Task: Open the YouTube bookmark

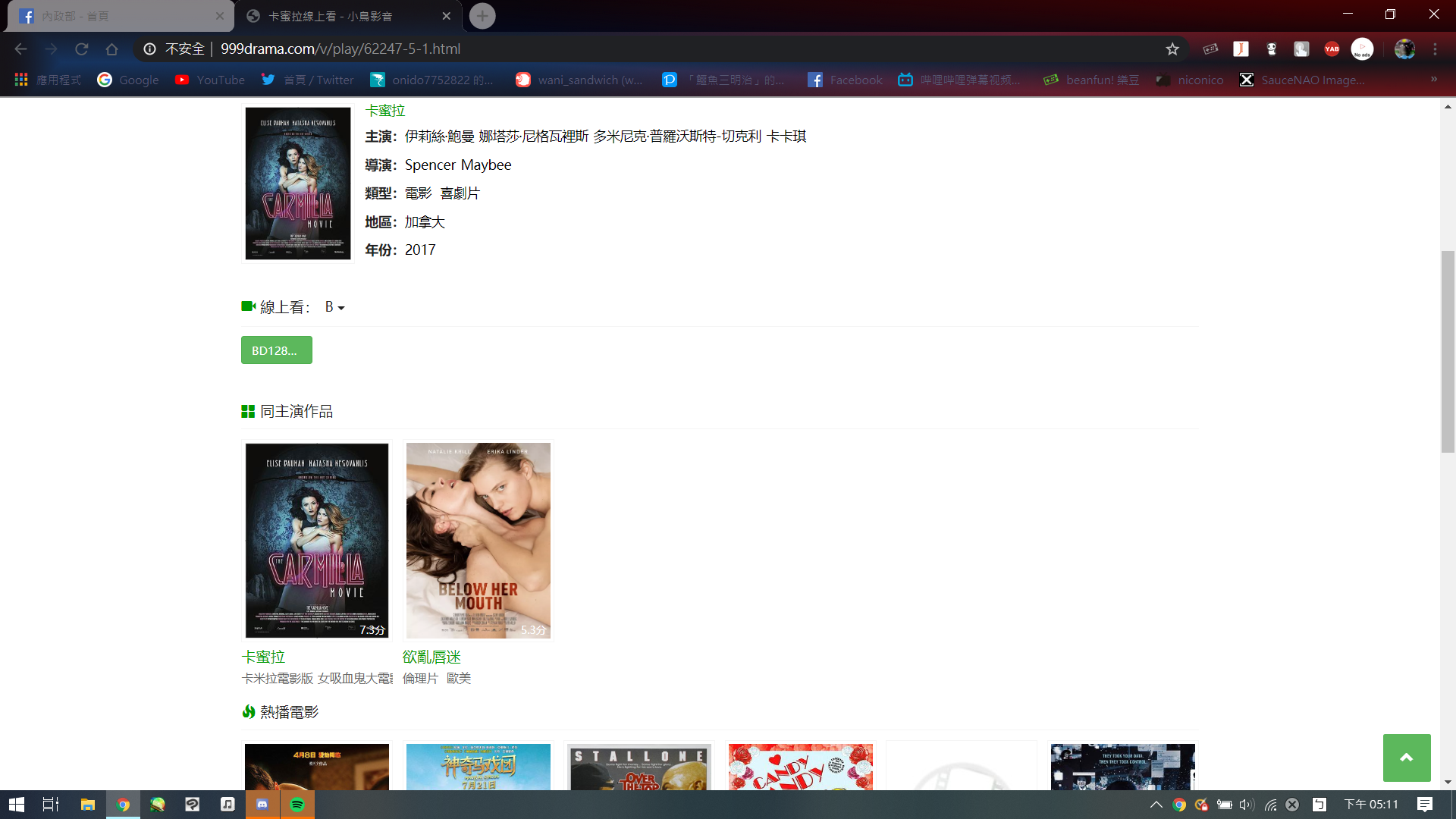Action: [210, 80]
